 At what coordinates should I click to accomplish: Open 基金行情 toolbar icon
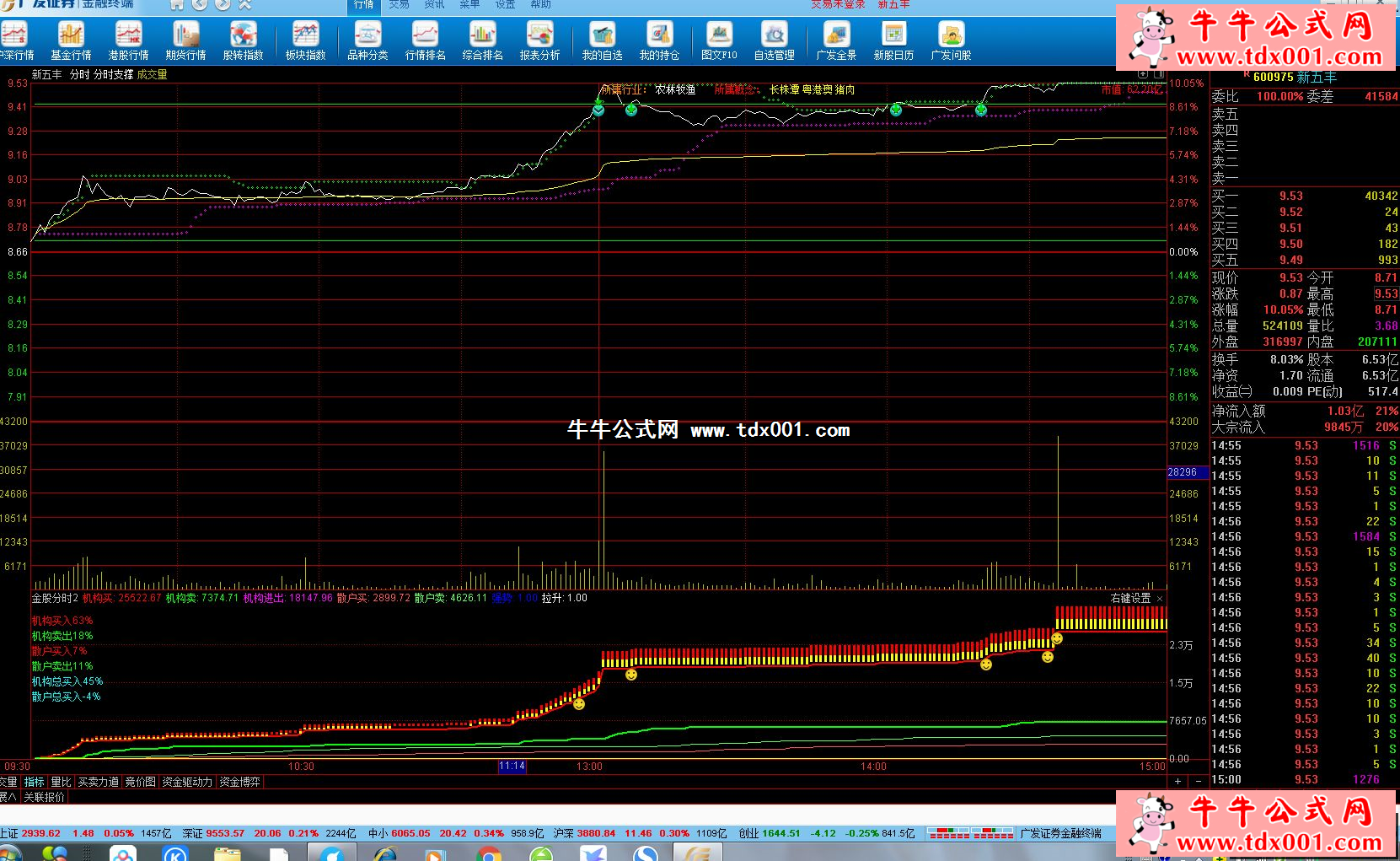pyautogui.click(x=71, y=41)
